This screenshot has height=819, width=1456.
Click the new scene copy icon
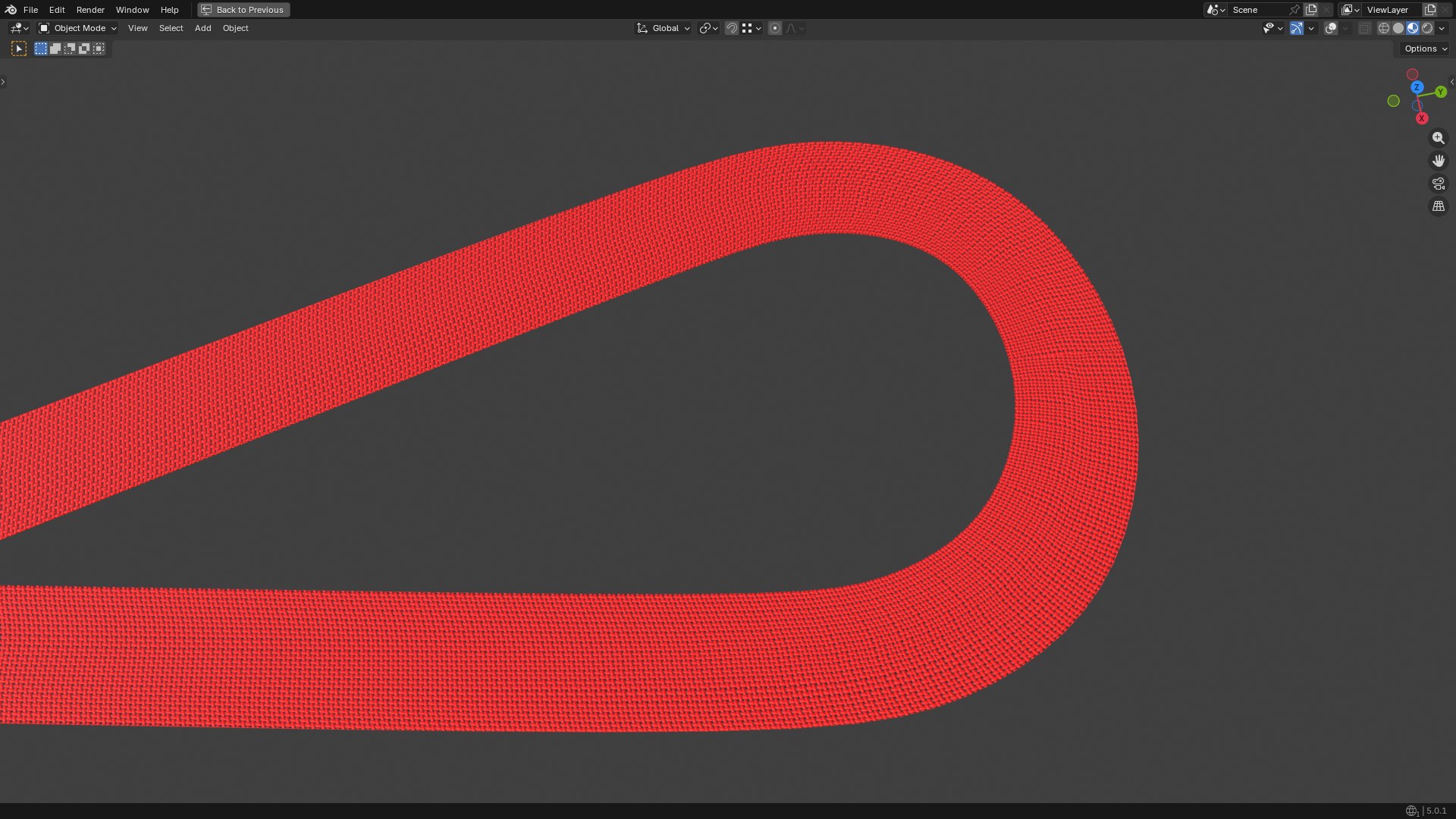click(1311, 10)
